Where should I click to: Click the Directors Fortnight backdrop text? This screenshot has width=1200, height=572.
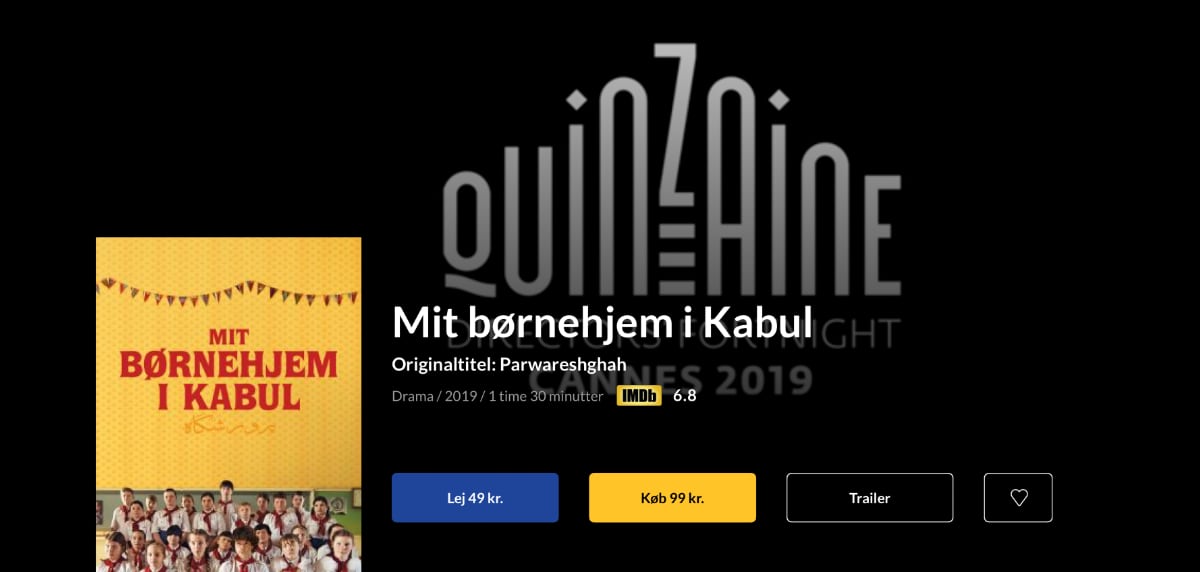(671, 334)
